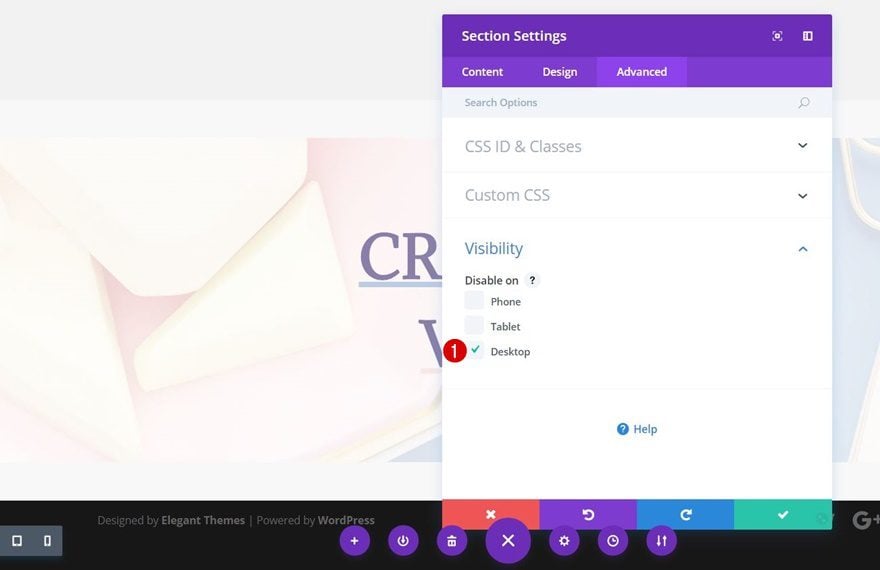
Task: Switch to the Design tab
Action: (560, 72)
